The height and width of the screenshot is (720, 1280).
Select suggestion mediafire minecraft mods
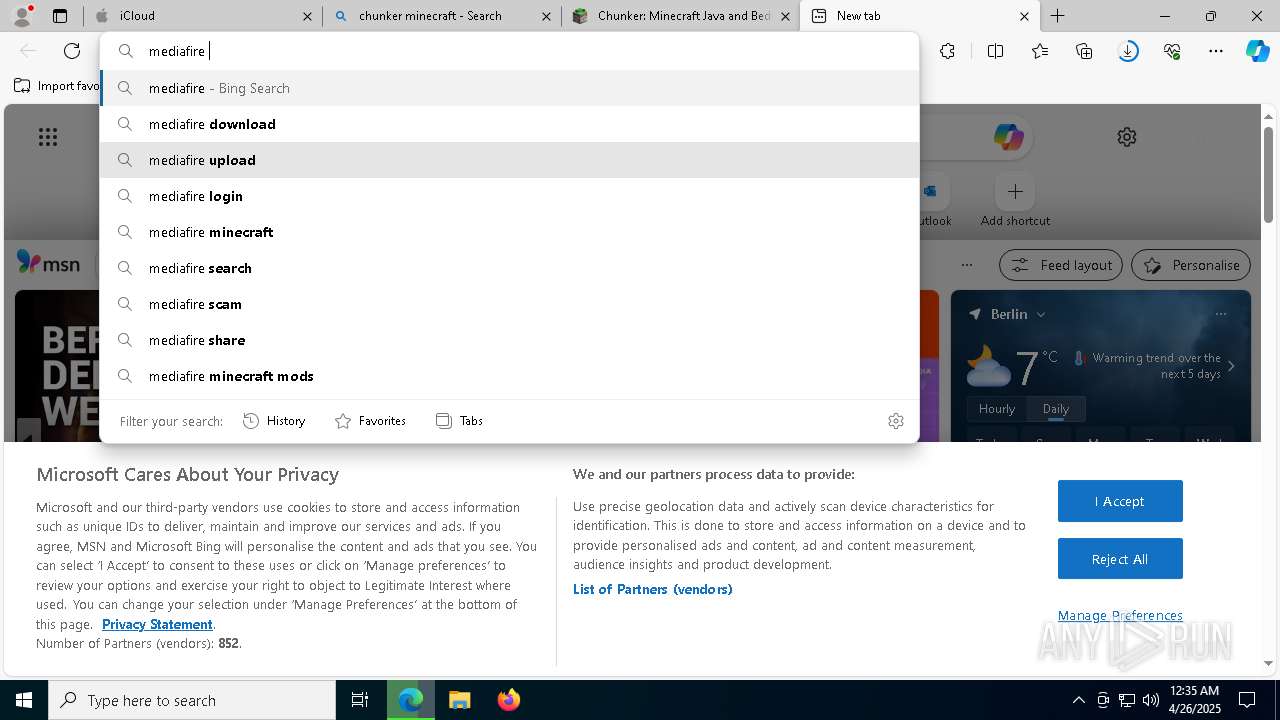pos(509,376)
